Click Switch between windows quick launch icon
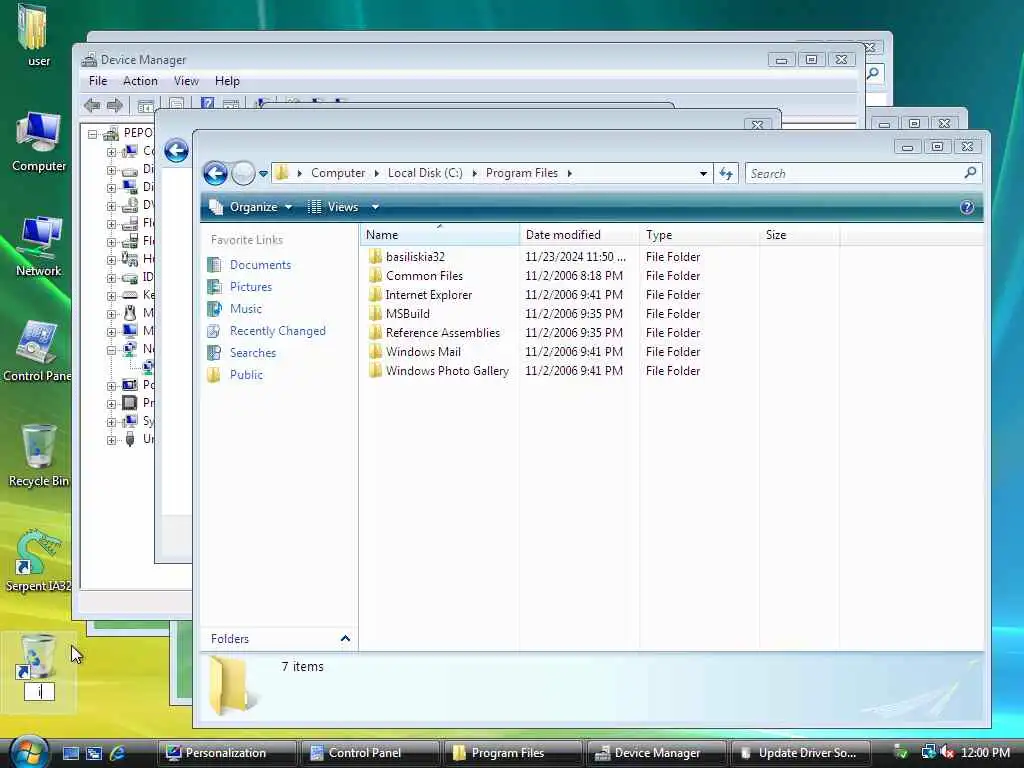Viewport: 1024px width, 768px height. pyautogui.click(x=94, y=753)
